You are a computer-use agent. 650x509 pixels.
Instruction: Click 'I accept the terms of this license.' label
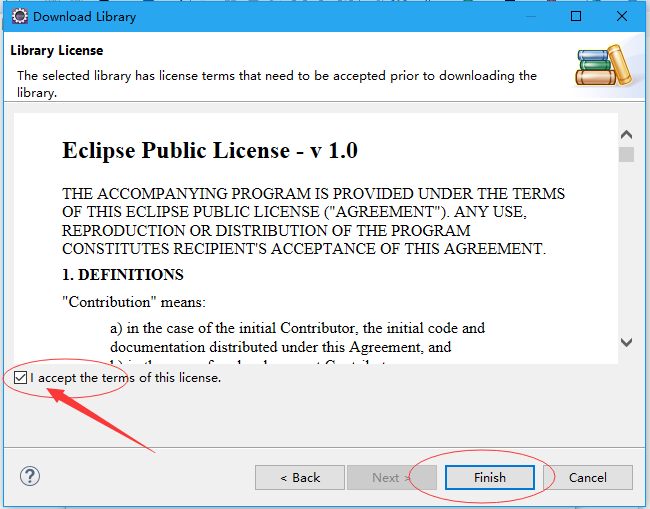tap(126, 378)
